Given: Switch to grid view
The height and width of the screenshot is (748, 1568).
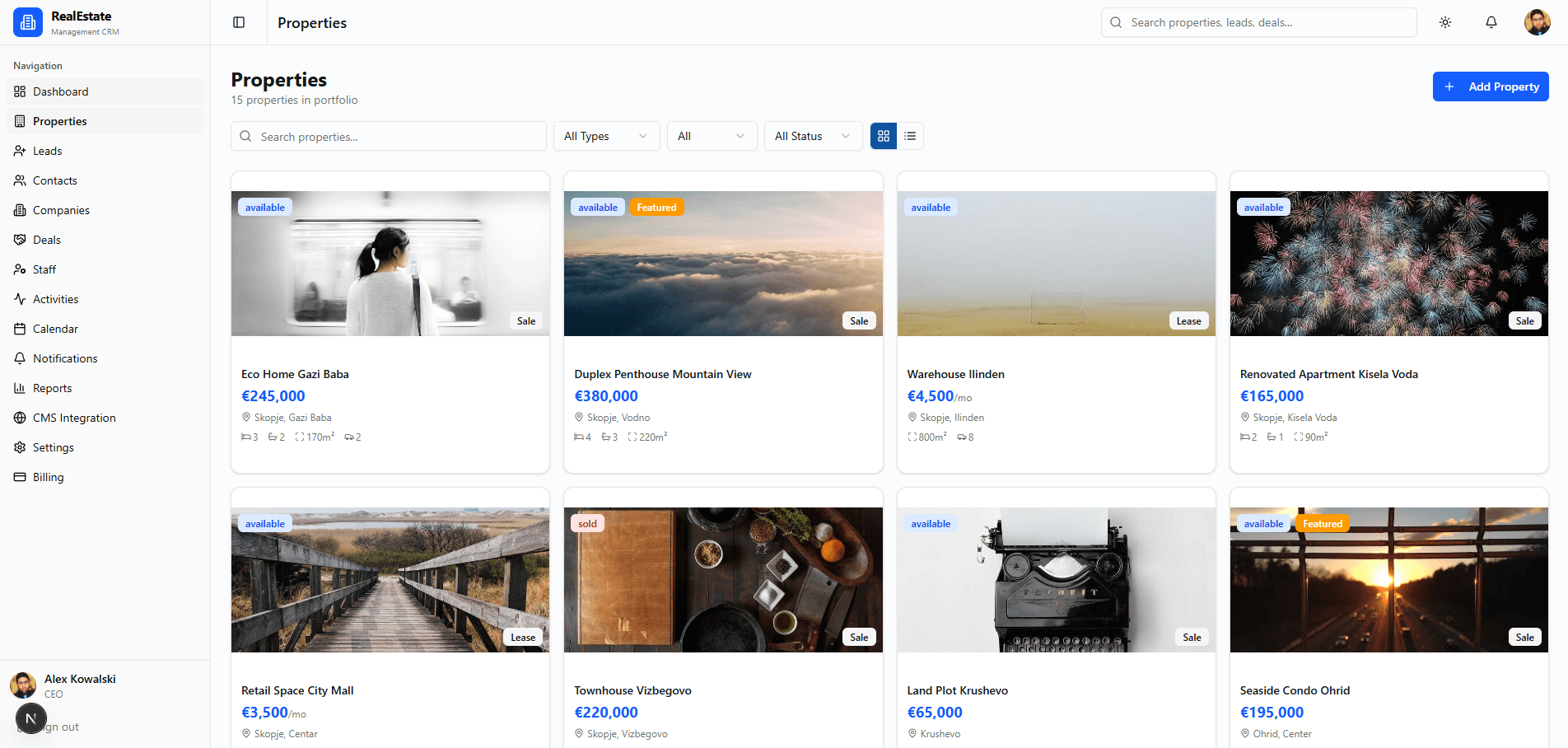Looking at the screenshot, I should click(x=884, y=136).
